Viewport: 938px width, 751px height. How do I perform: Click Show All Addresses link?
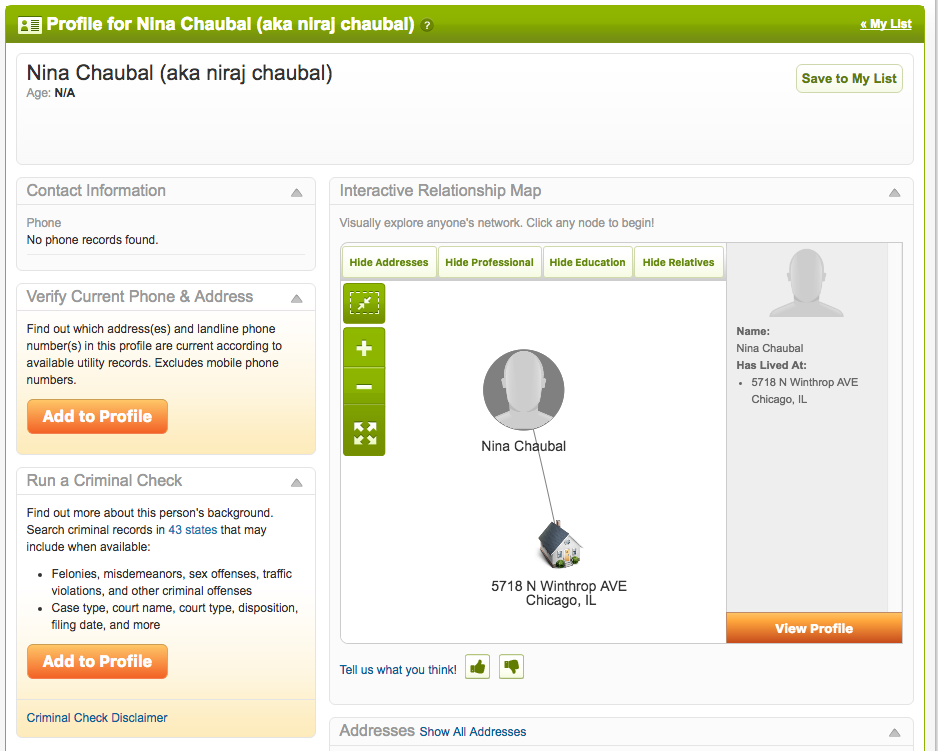[473, 732]
